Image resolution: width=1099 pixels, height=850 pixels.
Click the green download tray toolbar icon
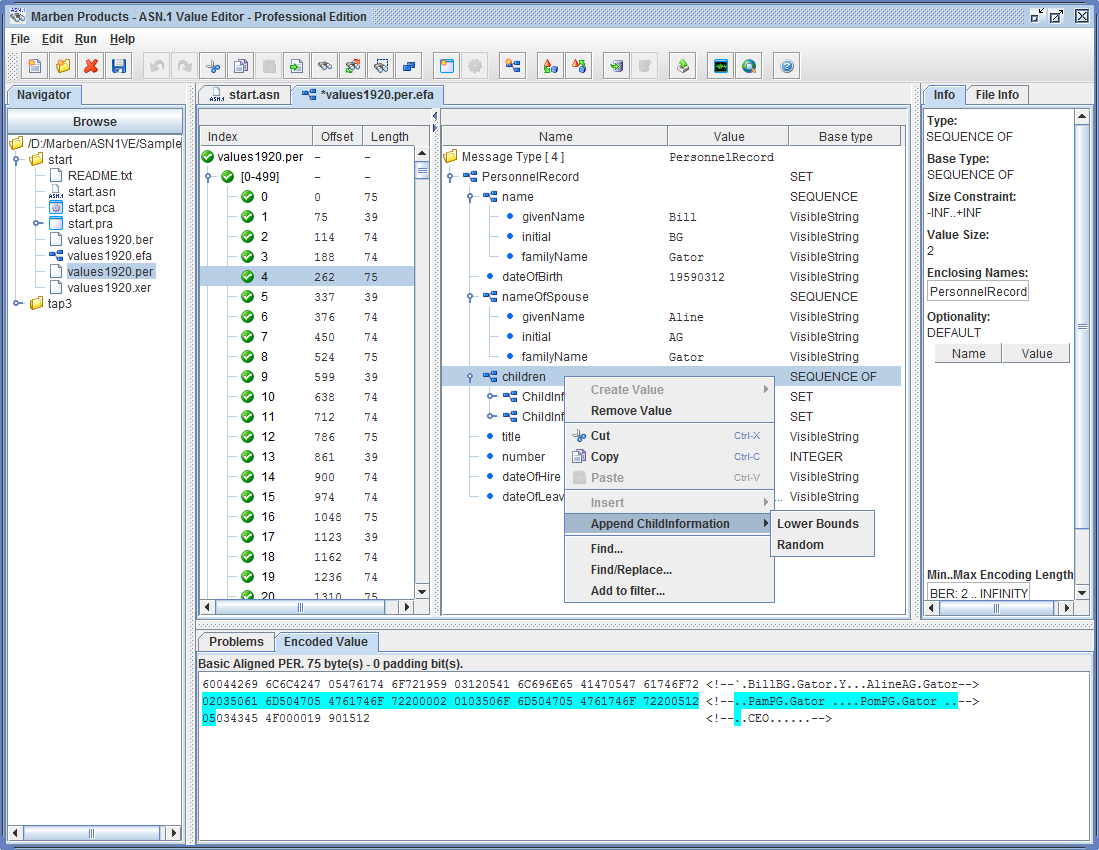click(683, 66)
